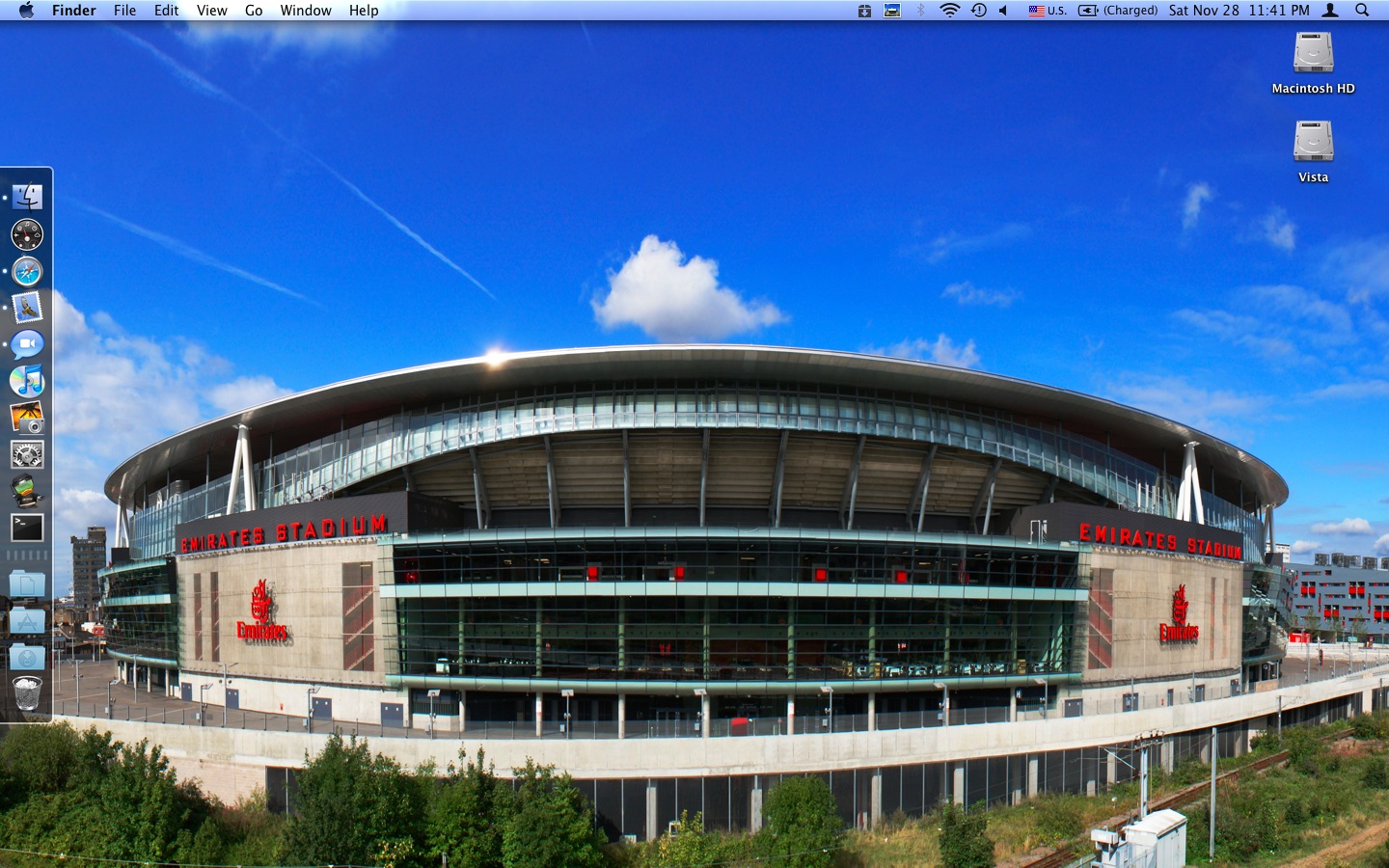Open the Safari compass icon
Image resolution: width=1389 pixels, height=868 pixels.
coord(27,271)
